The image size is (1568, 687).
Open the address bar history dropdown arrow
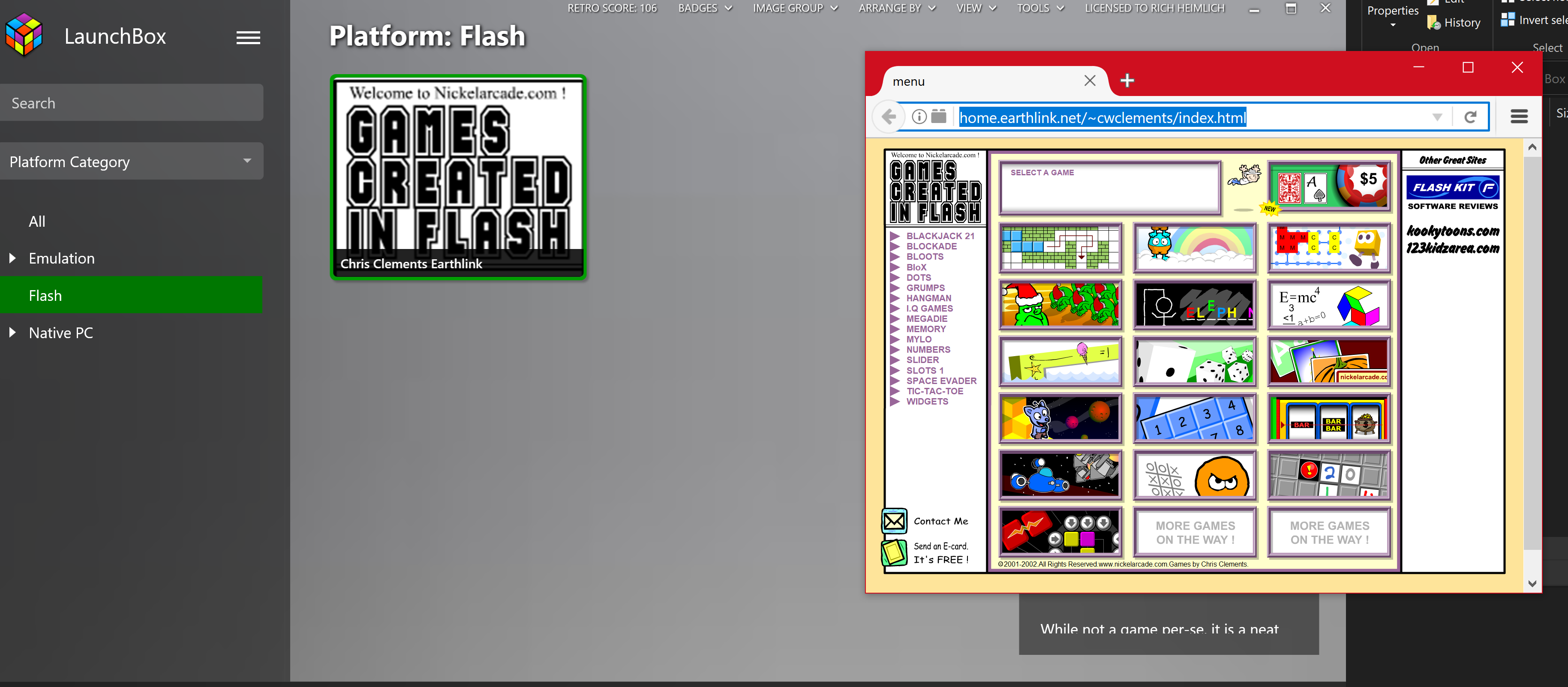[x=1437, y=117]
